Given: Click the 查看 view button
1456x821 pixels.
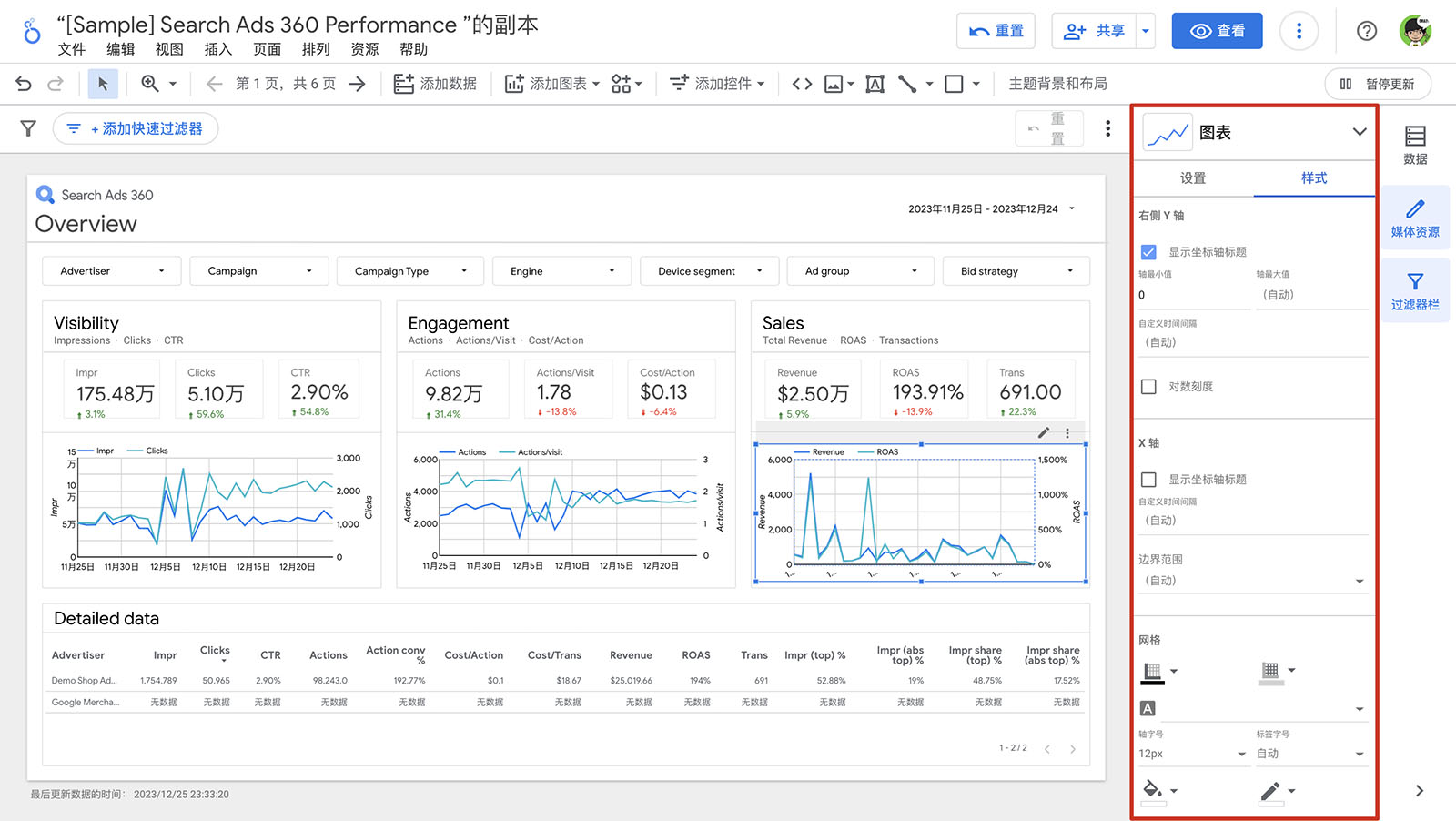Looking at the screenshot, I should [1217, 31].
